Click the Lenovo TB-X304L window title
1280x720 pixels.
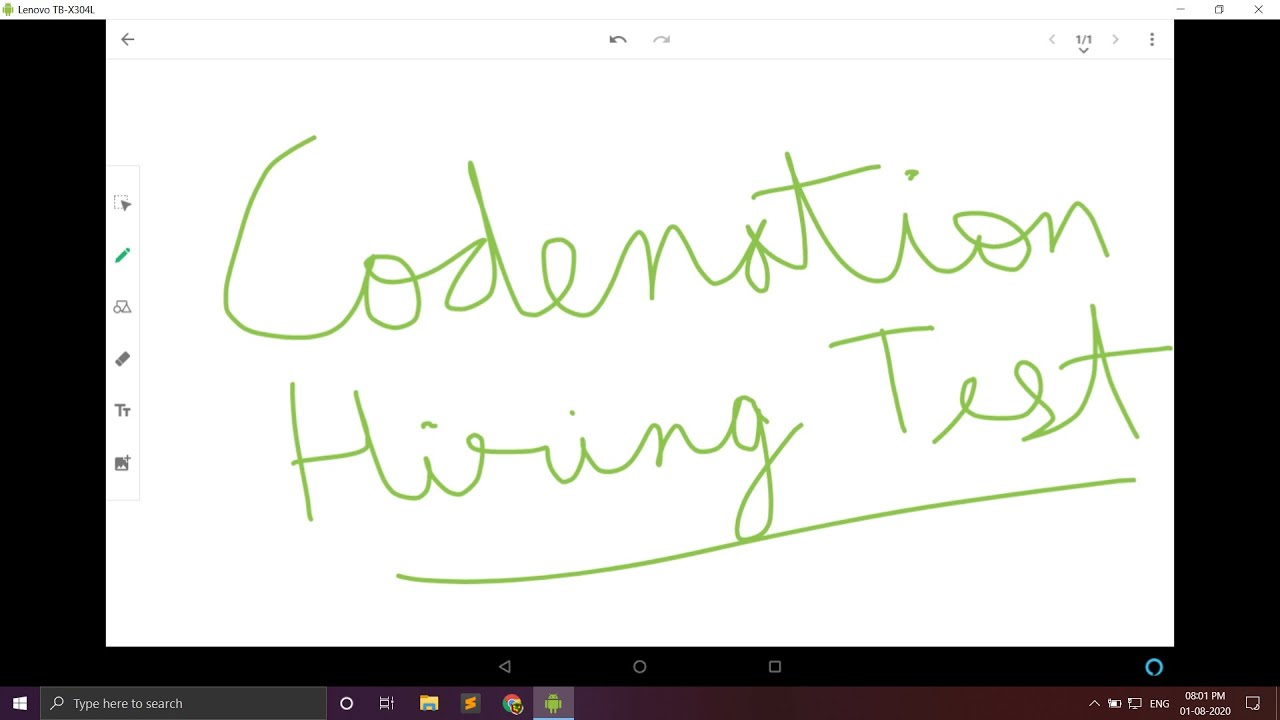56,9
